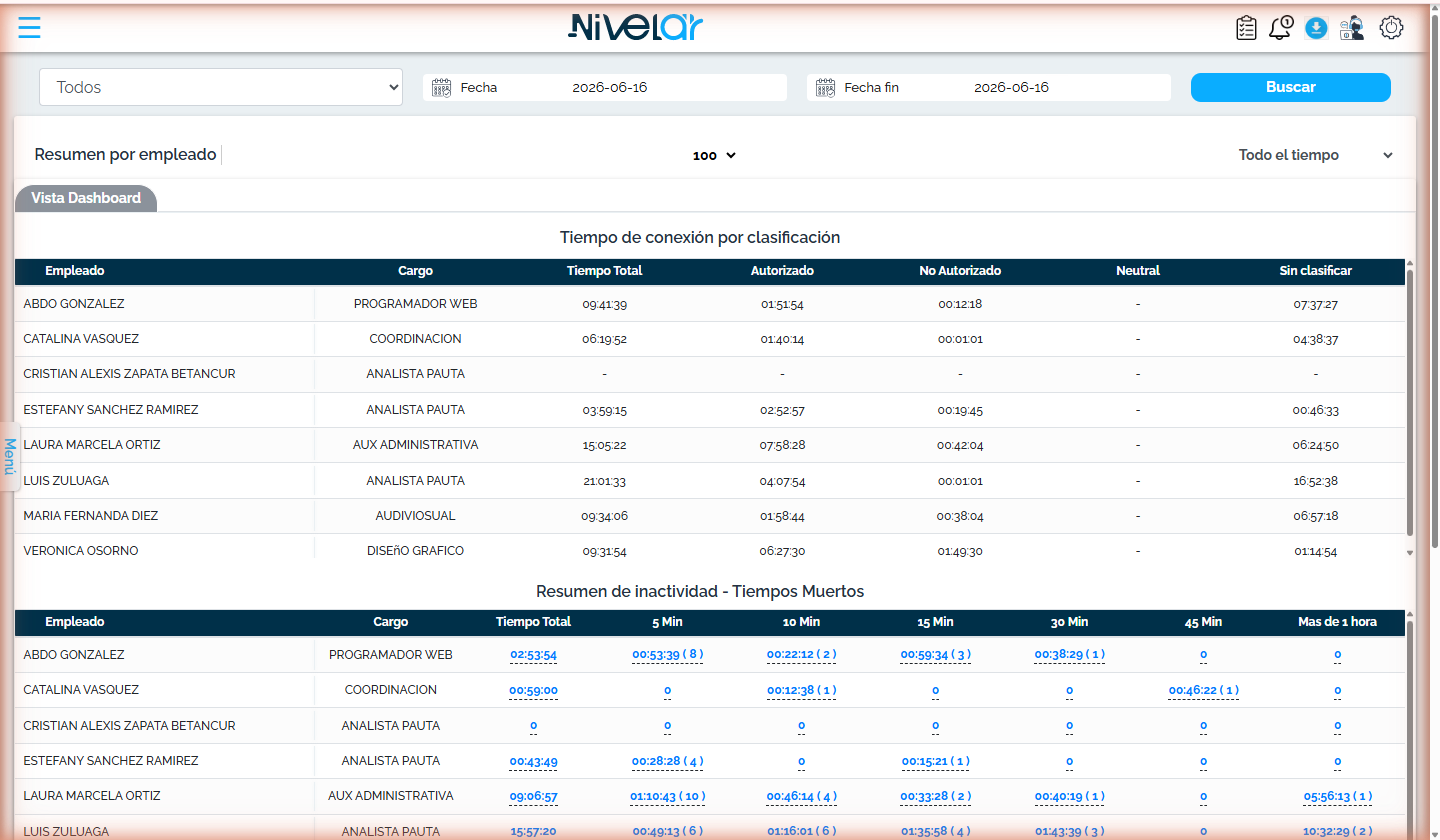The width and height of the screenshot is (1440, 840).
Task: Click the Buscar button
Action: 1290,87
